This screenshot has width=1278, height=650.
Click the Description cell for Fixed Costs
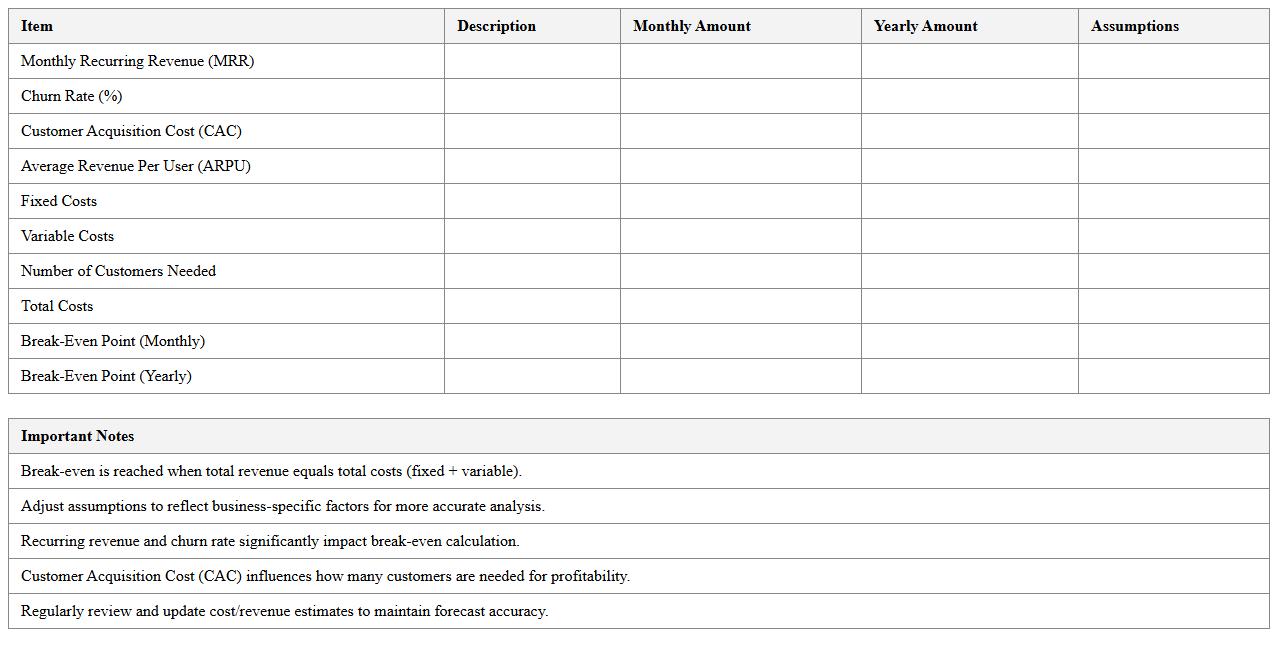[532, 201]
